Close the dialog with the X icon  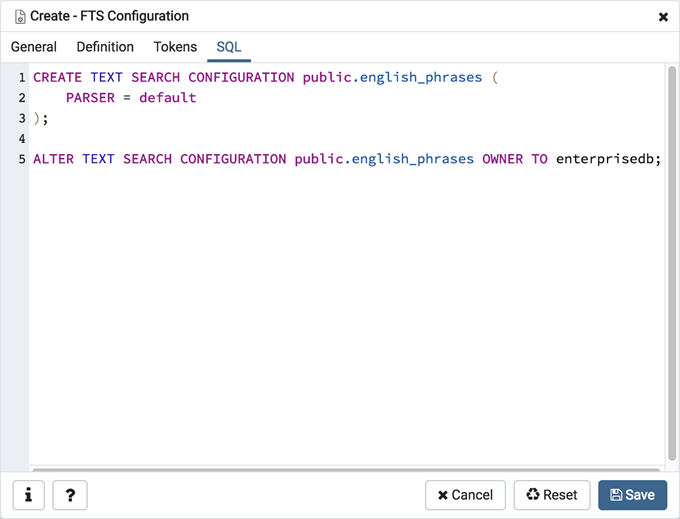click(663, 17)
